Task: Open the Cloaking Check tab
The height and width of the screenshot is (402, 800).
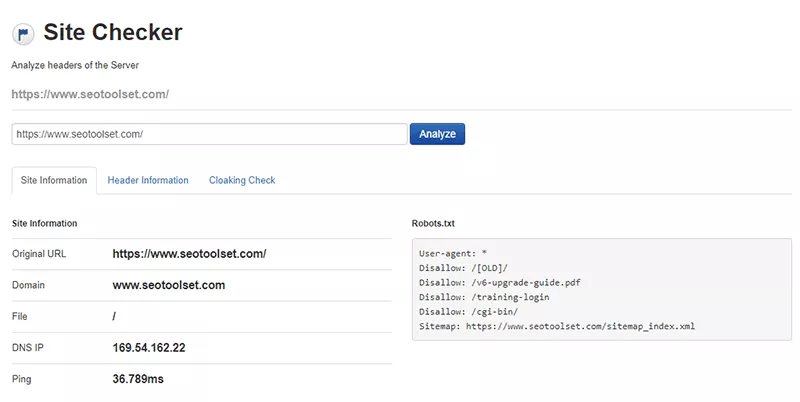Action: click(242, 180)
